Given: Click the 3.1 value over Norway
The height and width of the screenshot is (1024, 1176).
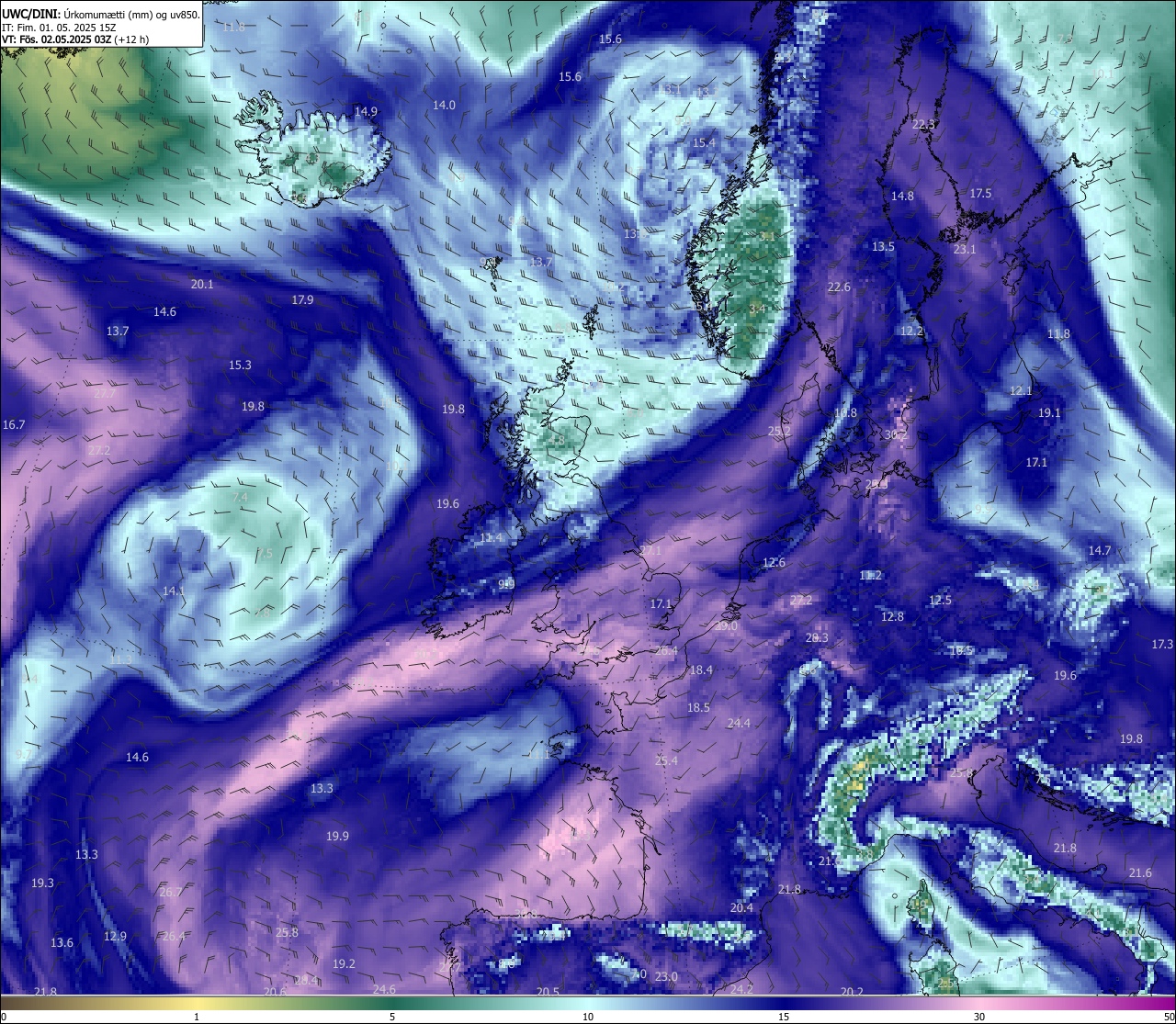Looking at the screenshot, I should tap(768, 237).
